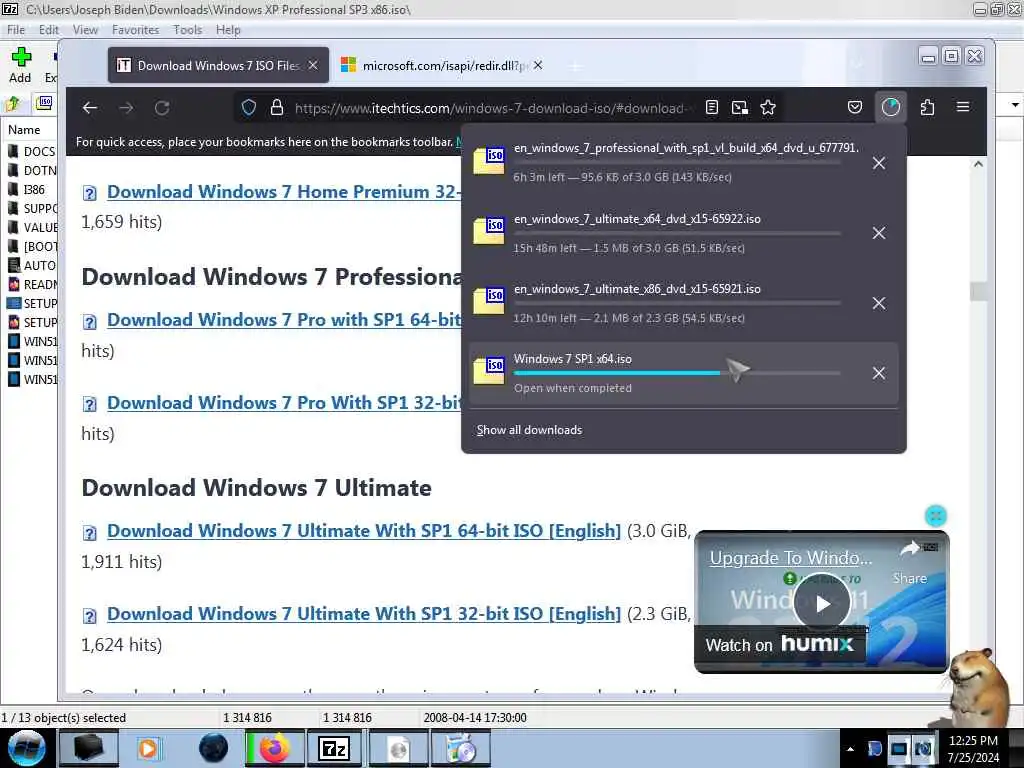The width and height of the screenshot is (1024, 768).
Task: Open Download Windows 7 Pro with SP1 64-bit link
Action: (x=285, y=320)
